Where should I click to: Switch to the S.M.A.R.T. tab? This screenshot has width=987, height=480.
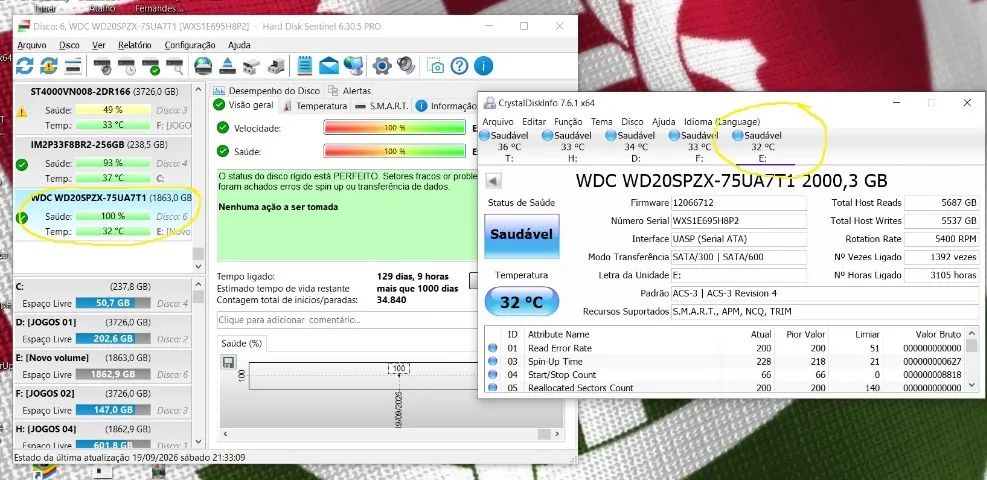pyautogui.click(x=382, y=106)
